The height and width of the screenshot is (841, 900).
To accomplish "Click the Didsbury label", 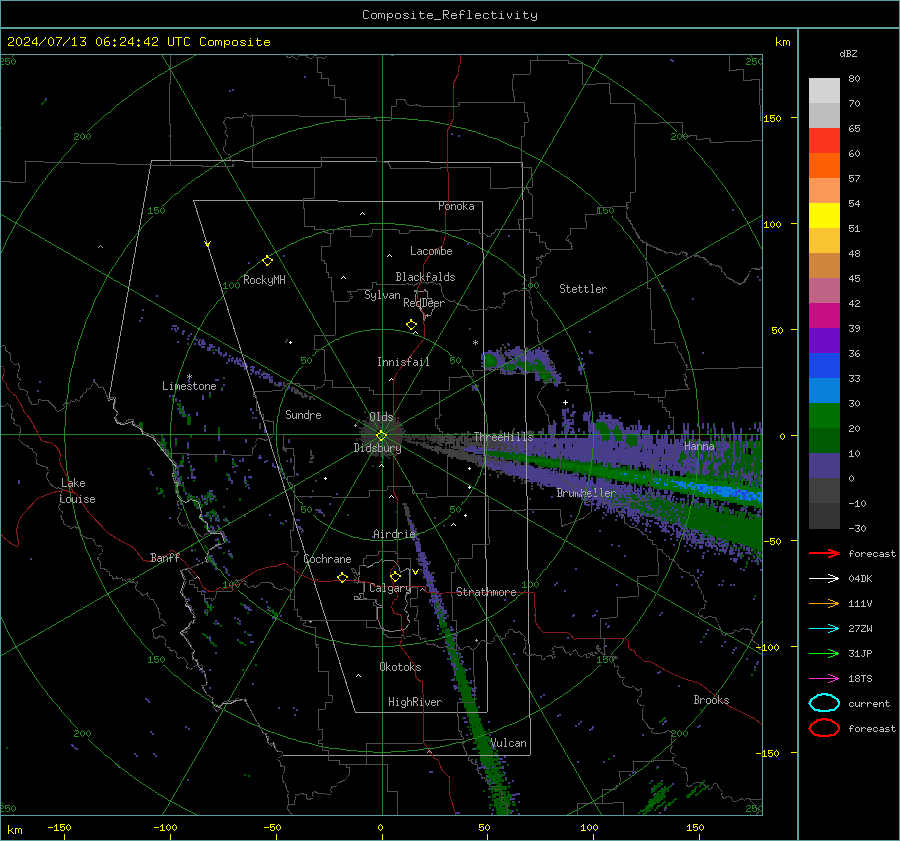I will [x=377, y=448].
